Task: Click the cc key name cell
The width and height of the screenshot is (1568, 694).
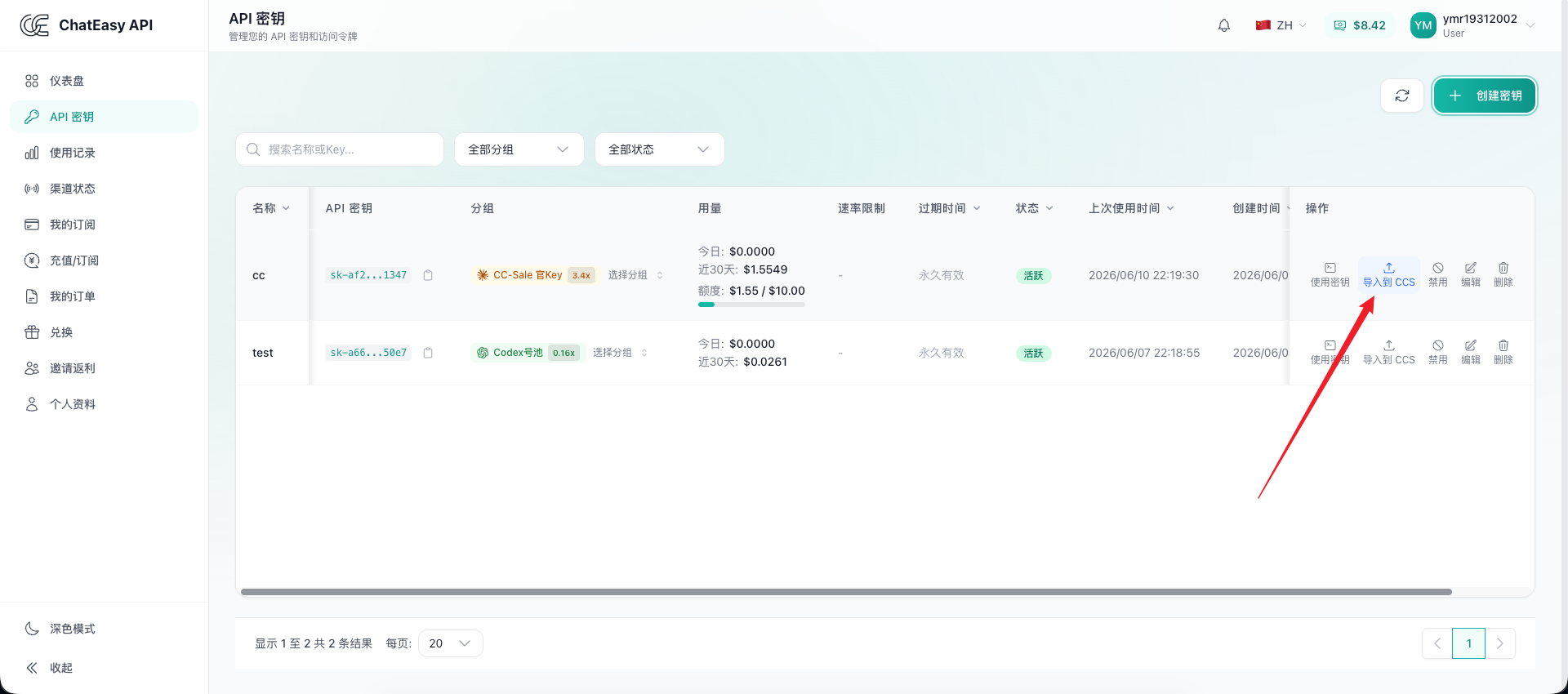Action: 259,275
